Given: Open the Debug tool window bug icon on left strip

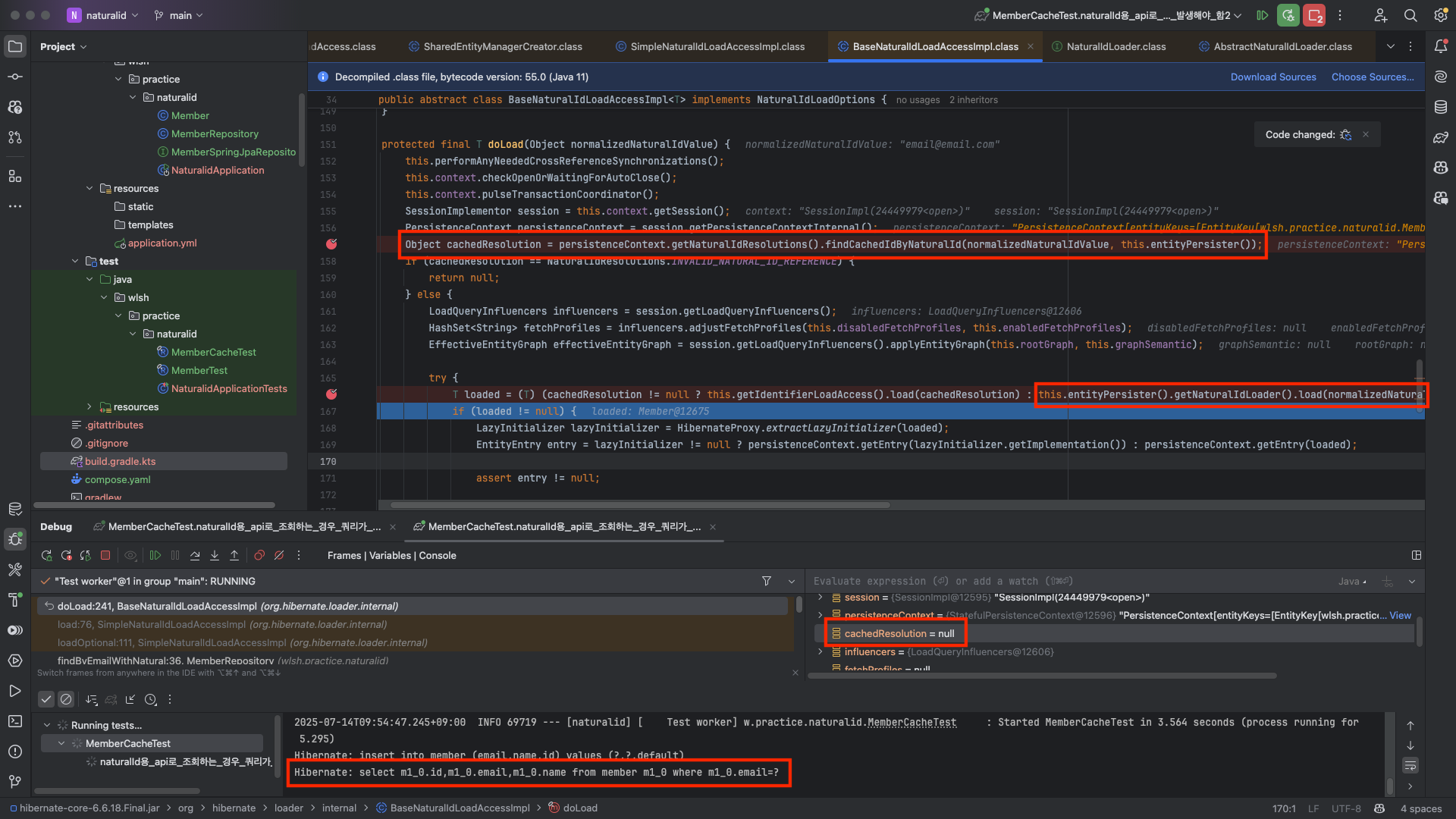Looking at the screenshot, I should (15, 539).
